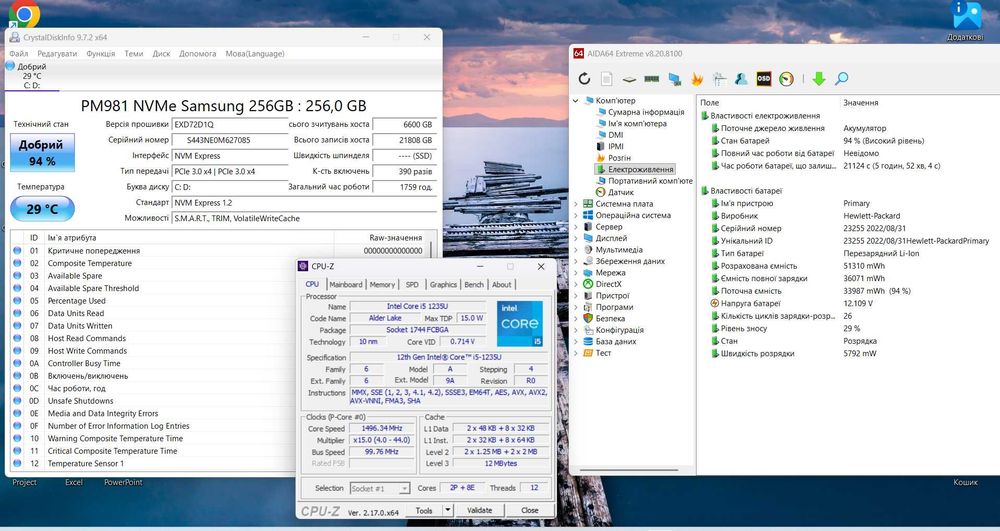
Task: Open the Додаткові desktop shortcut icon
Action: coord(966,15)
